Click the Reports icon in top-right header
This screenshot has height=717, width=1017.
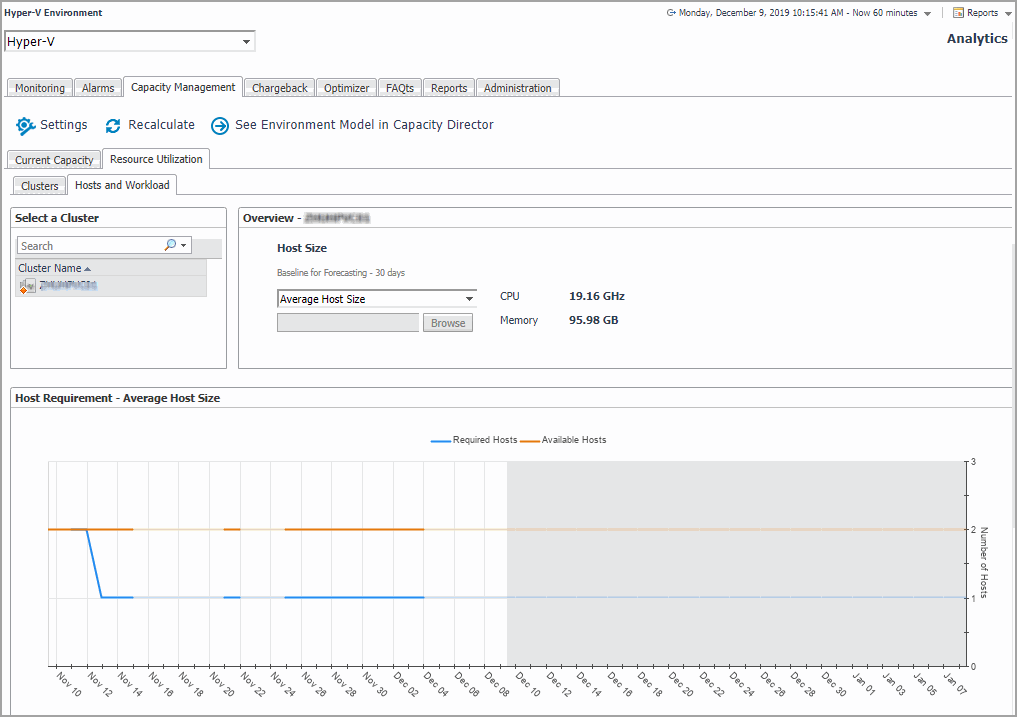click(x=958, y=13)
